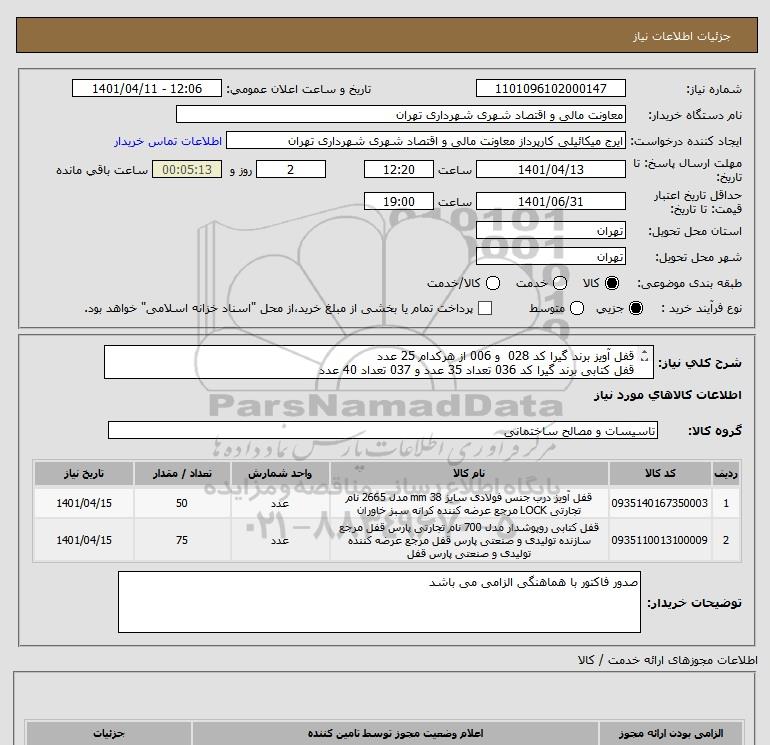Viewport: 770px width, 745px height.
Task: Click the واحد شمارش column header
Action: [x=280, y=473]
